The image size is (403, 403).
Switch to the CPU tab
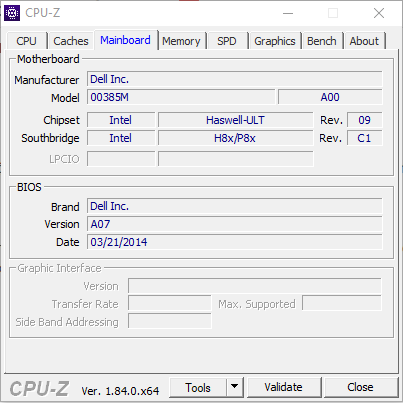26,41
